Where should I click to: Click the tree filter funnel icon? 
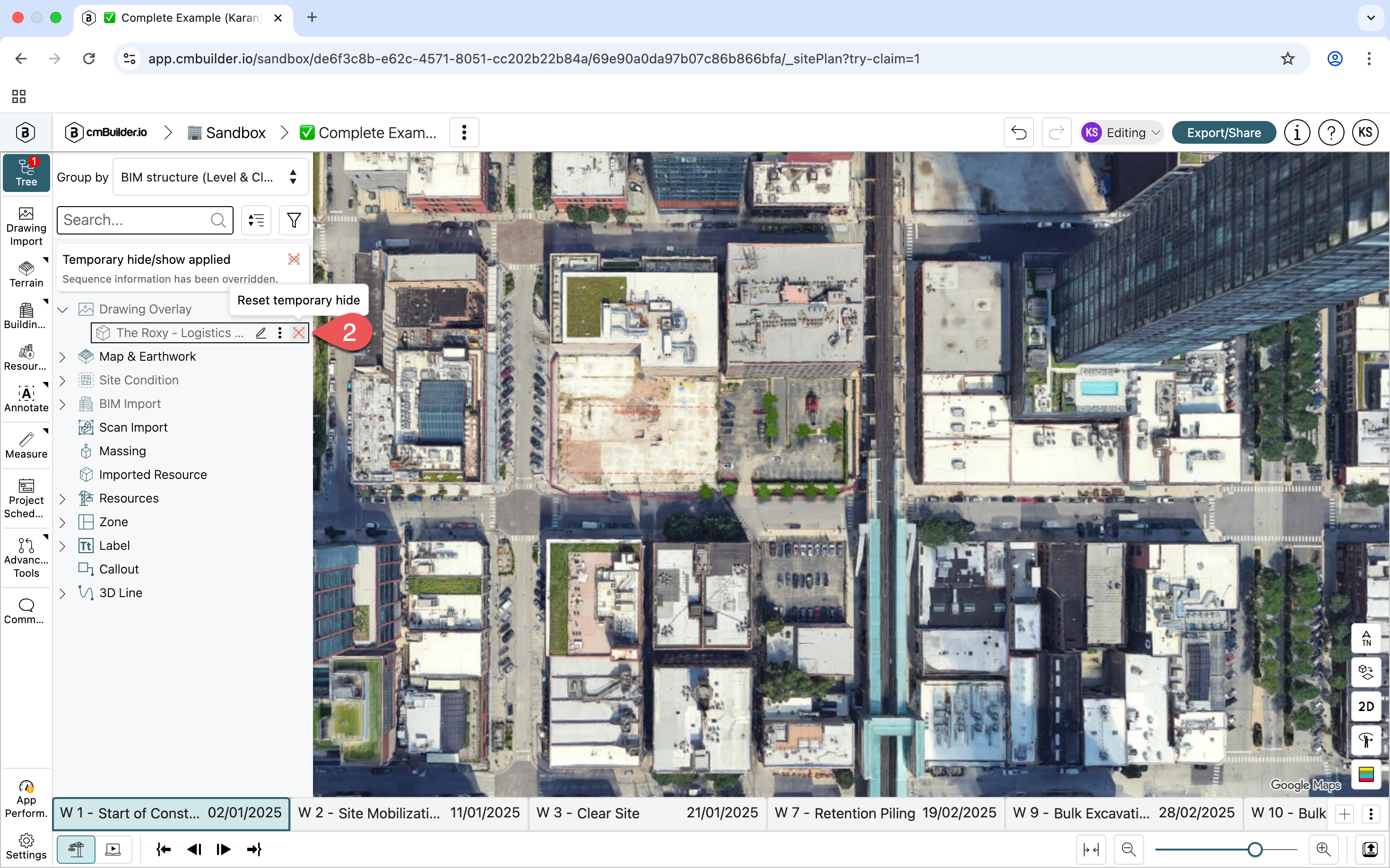point(294,220)
